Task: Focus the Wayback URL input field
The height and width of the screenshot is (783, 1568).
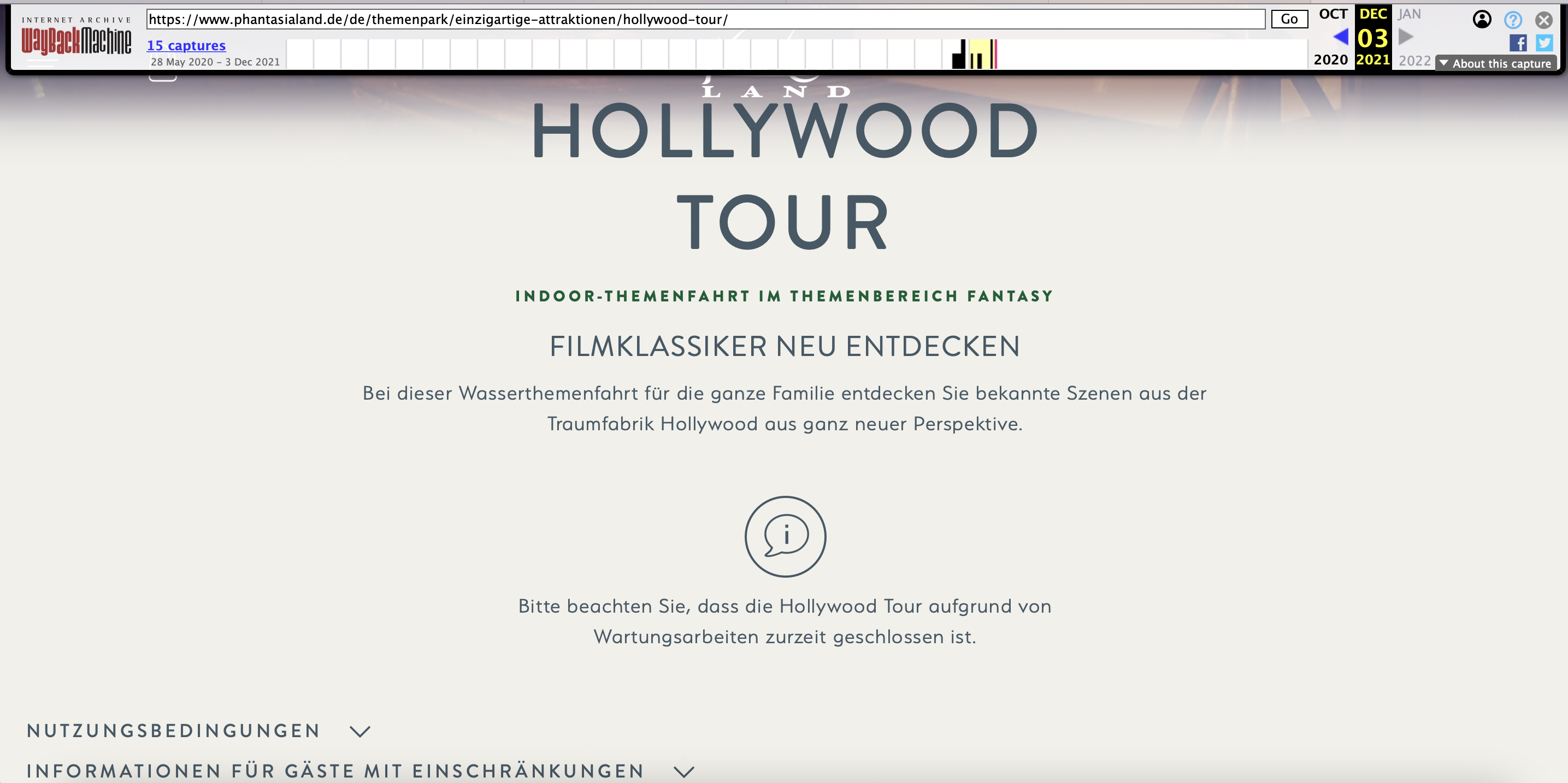Action: tap(705, 20)
